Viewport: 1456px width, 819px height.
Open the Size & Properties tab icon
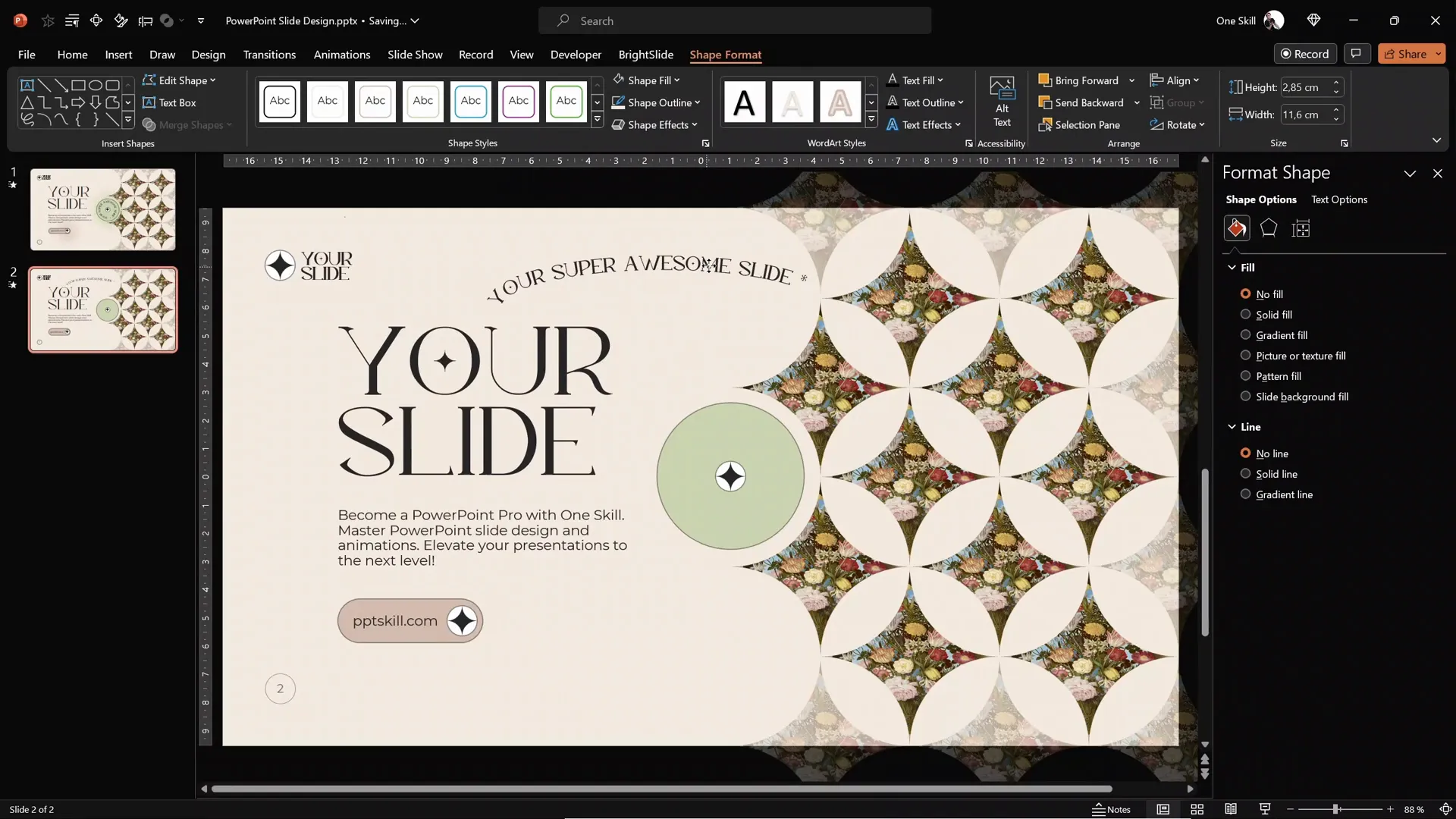coord(1301,228)
